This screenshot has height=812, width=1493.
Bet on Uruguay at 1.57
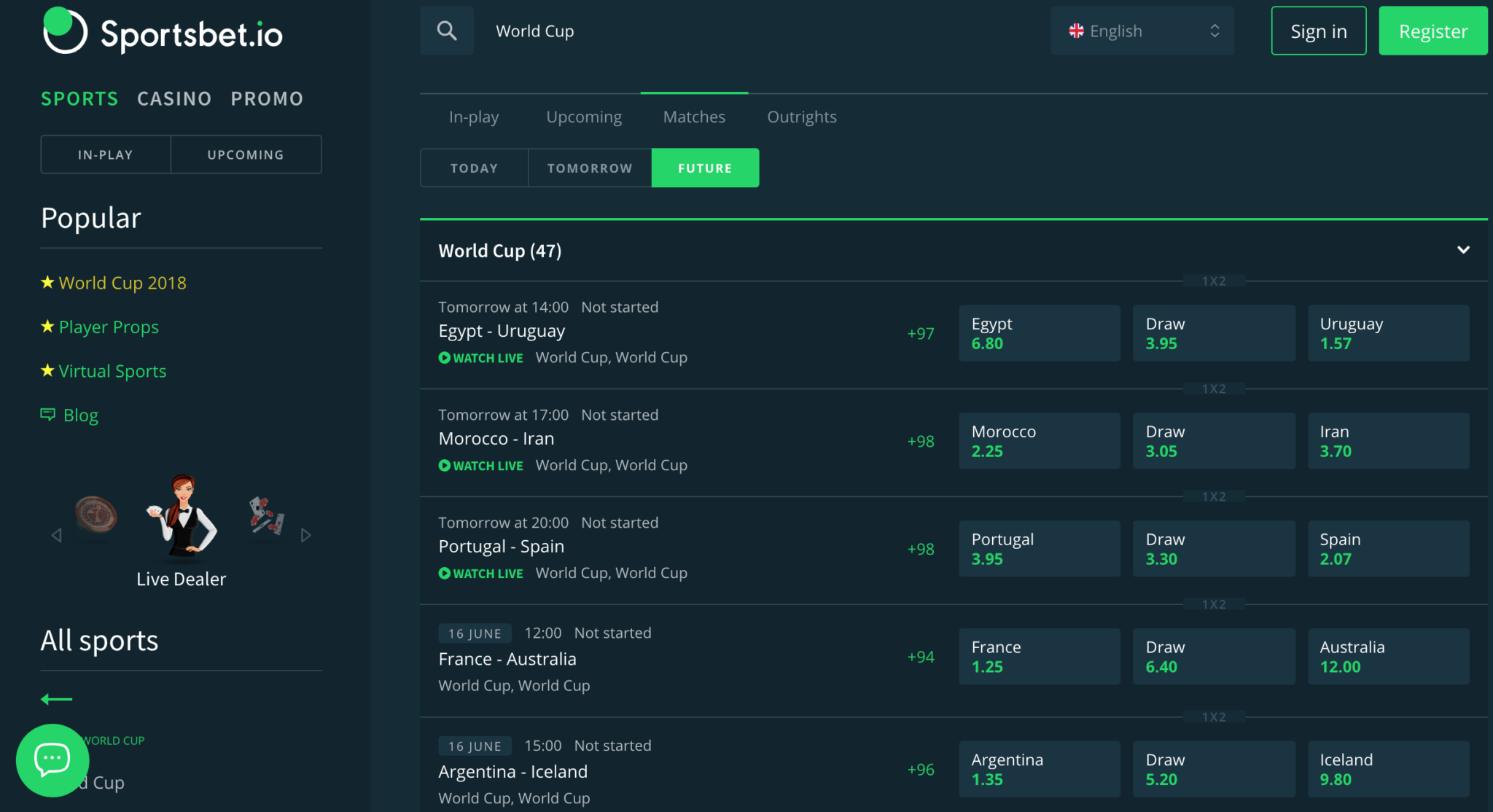(x=1388, y=333)
